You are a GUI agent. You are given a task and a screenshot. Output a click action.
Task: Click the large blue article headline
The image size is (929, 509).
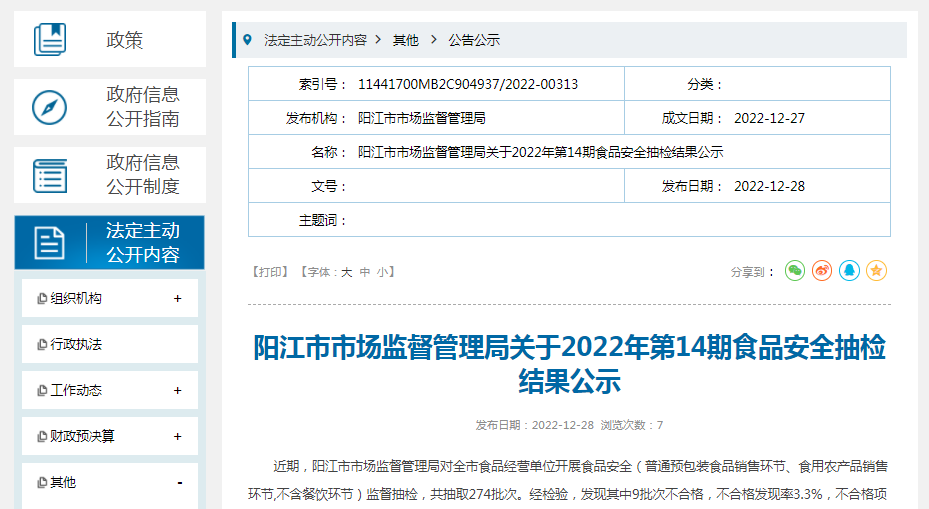click(x=569, y=364)
